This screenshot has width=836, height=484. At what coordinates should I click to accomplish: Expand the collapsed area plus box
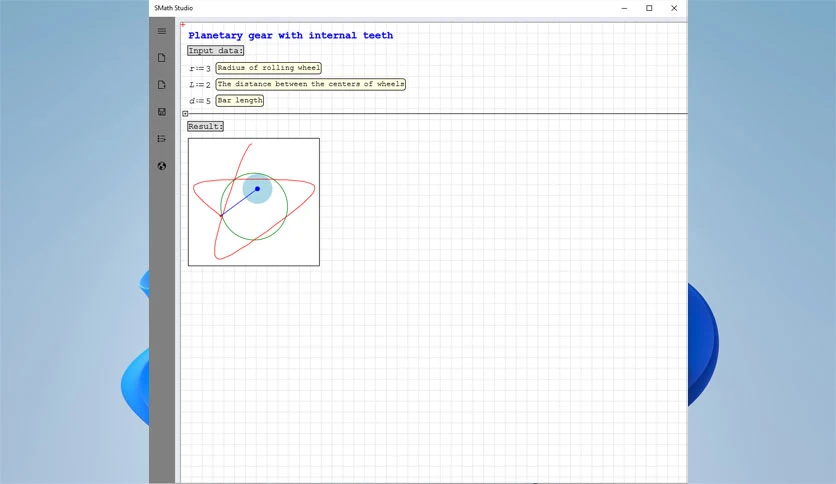click(185, 114)
